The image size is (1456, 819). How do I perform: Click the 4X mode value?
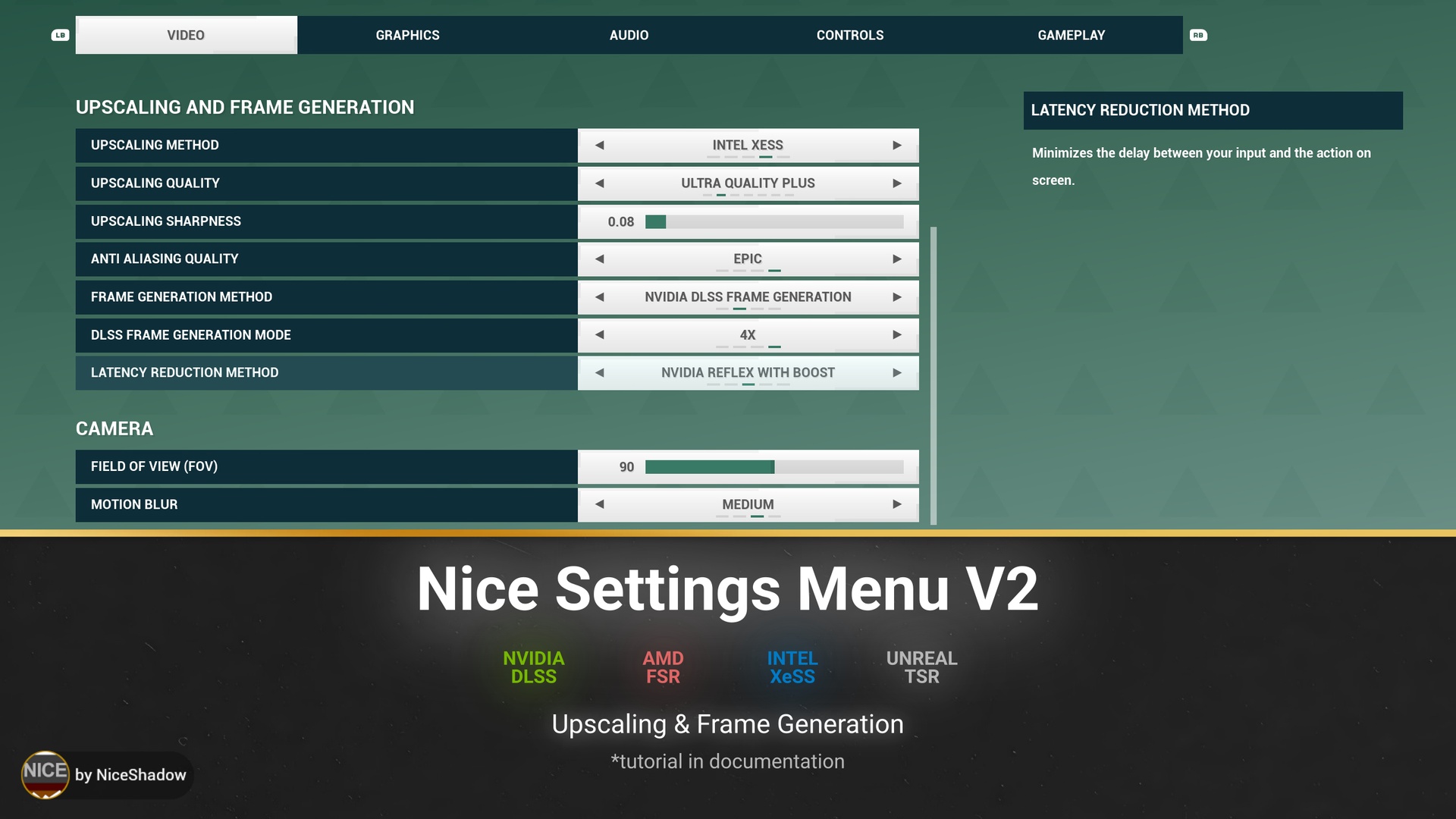coord(748,334)
